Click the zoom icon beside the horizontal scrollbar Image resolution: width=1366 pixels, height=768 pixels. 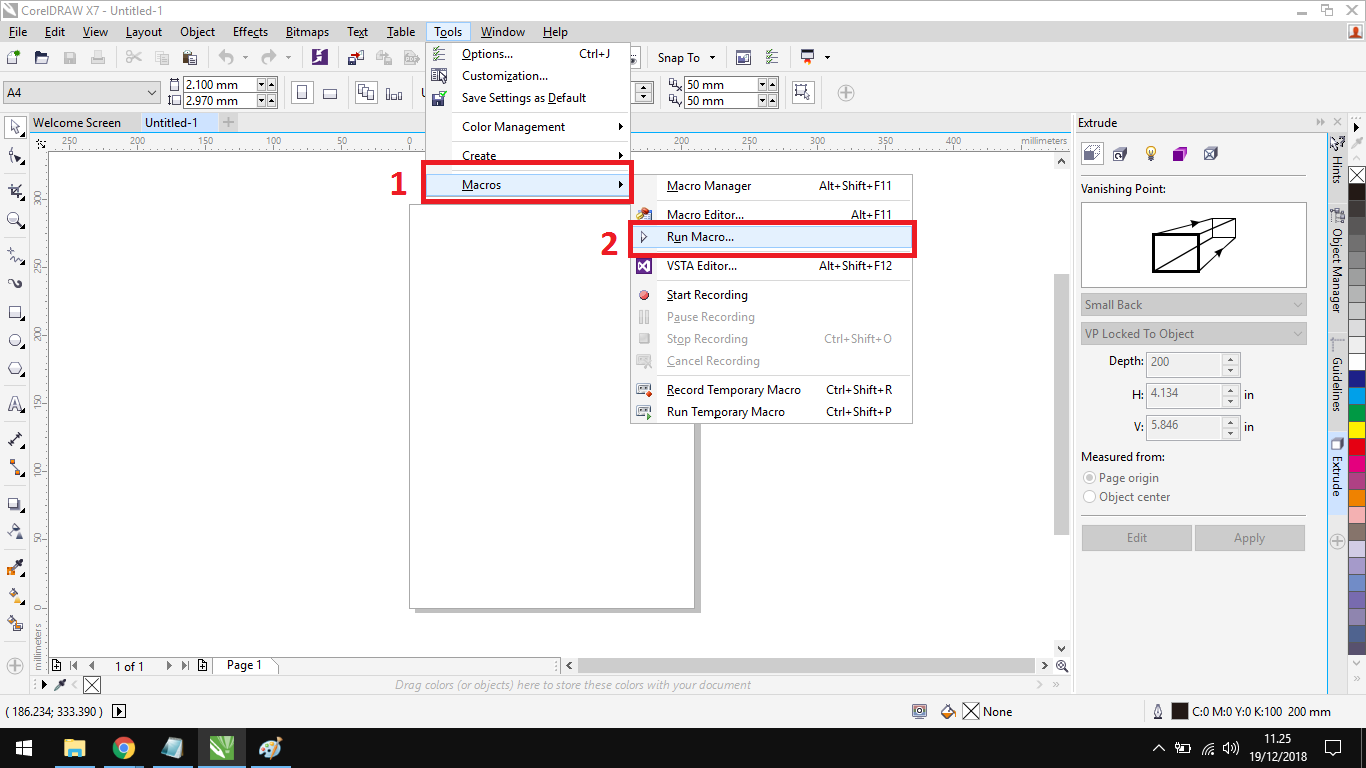point(1062,666)
